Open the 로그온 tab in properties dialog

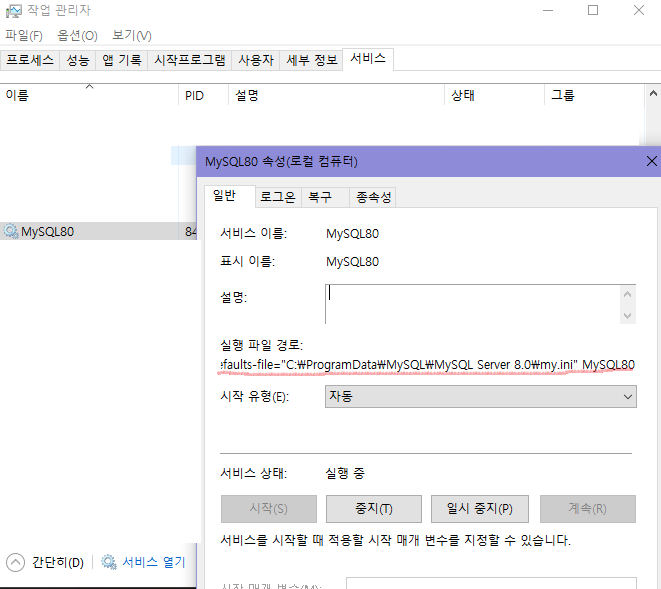coord(278,197)
